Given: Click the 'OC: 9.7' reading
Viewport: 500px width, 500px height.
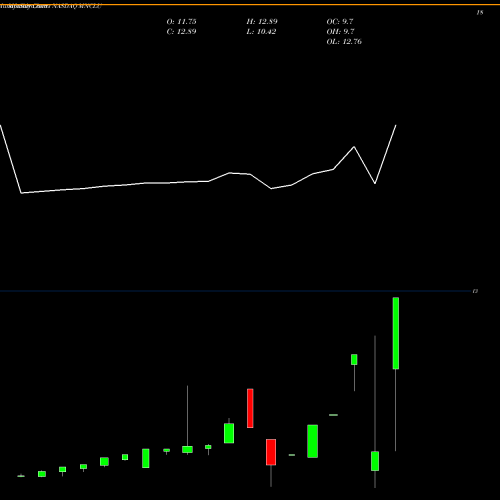Looking at the screenshot, I should click(x=340, y=22).
